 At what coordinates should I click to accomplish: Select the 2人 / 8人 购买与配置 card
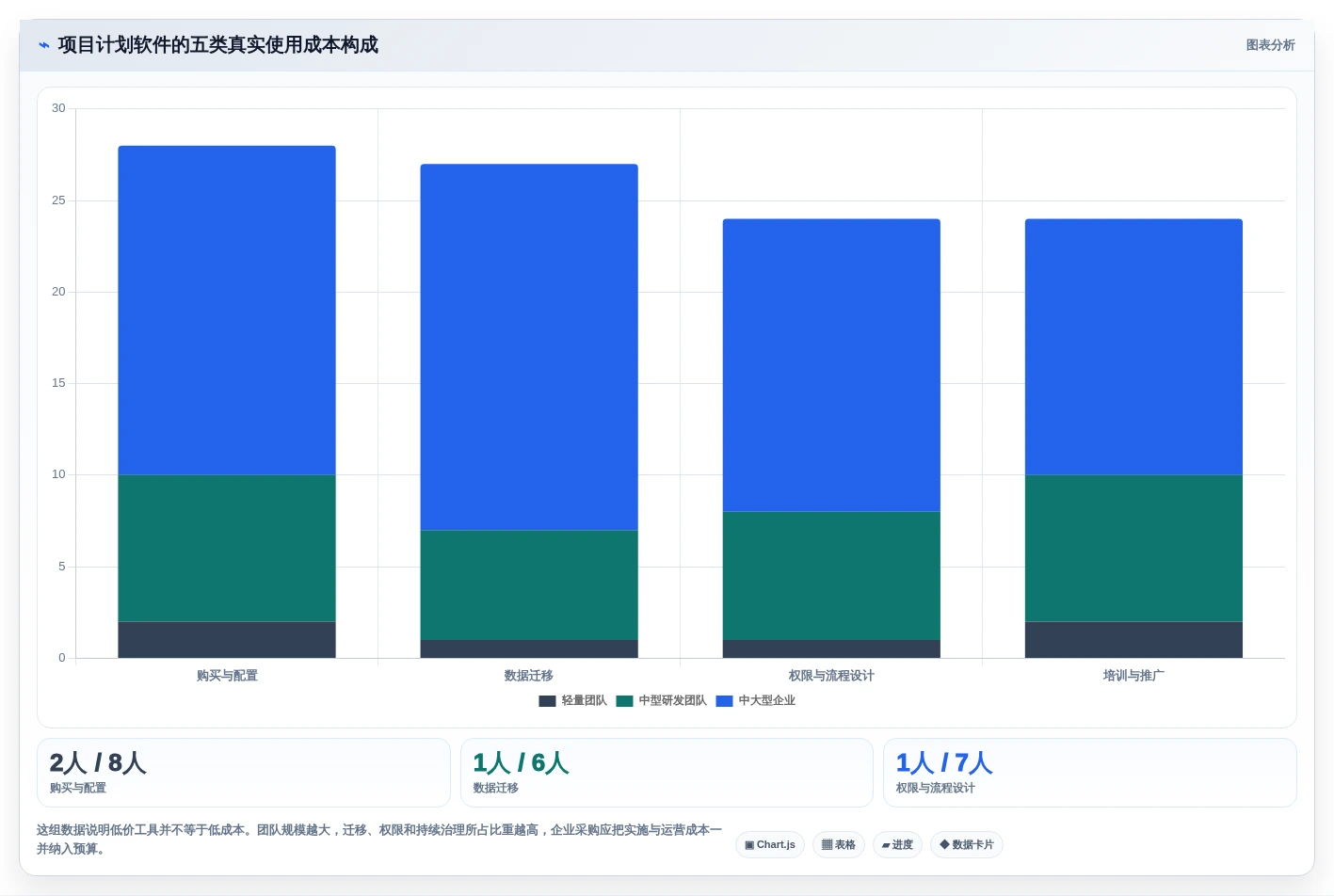coord(244,773)
